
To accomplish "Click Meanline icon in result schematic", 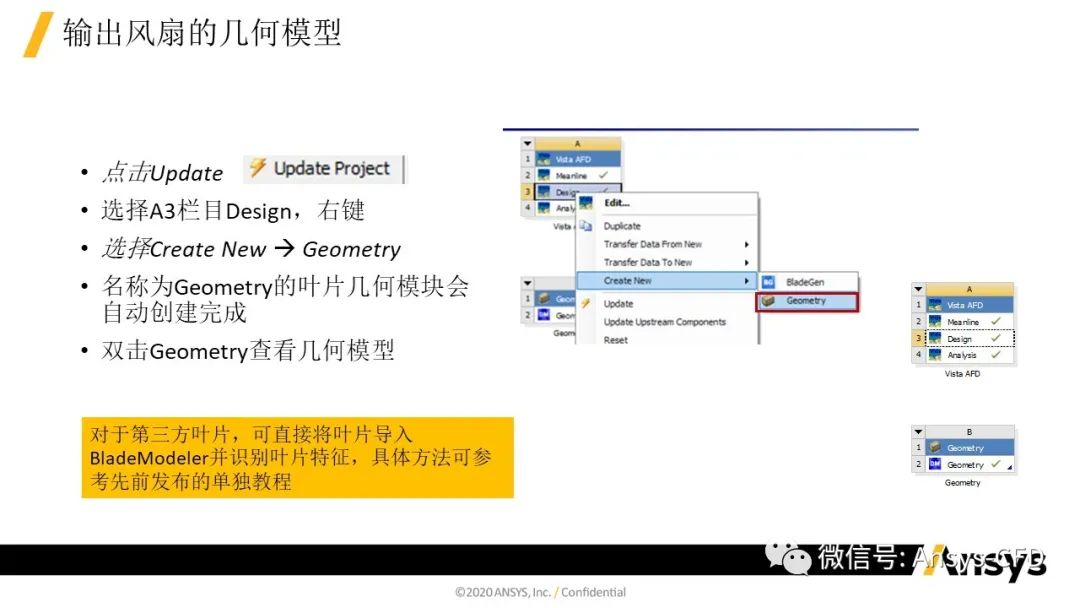I will pyautogui.click(x=935, y=322).
